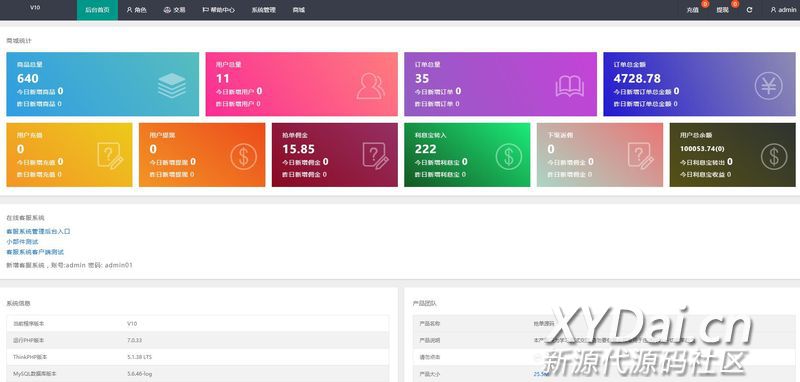Open the 帮助中心 menu item
800x382 pixels.
(x=218, y=10)
